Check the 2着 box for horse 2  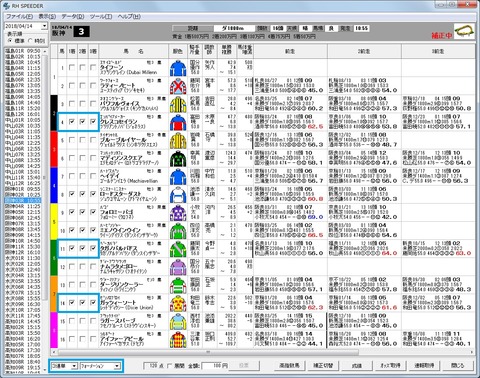pyautogui.click(x=82, y=86)
